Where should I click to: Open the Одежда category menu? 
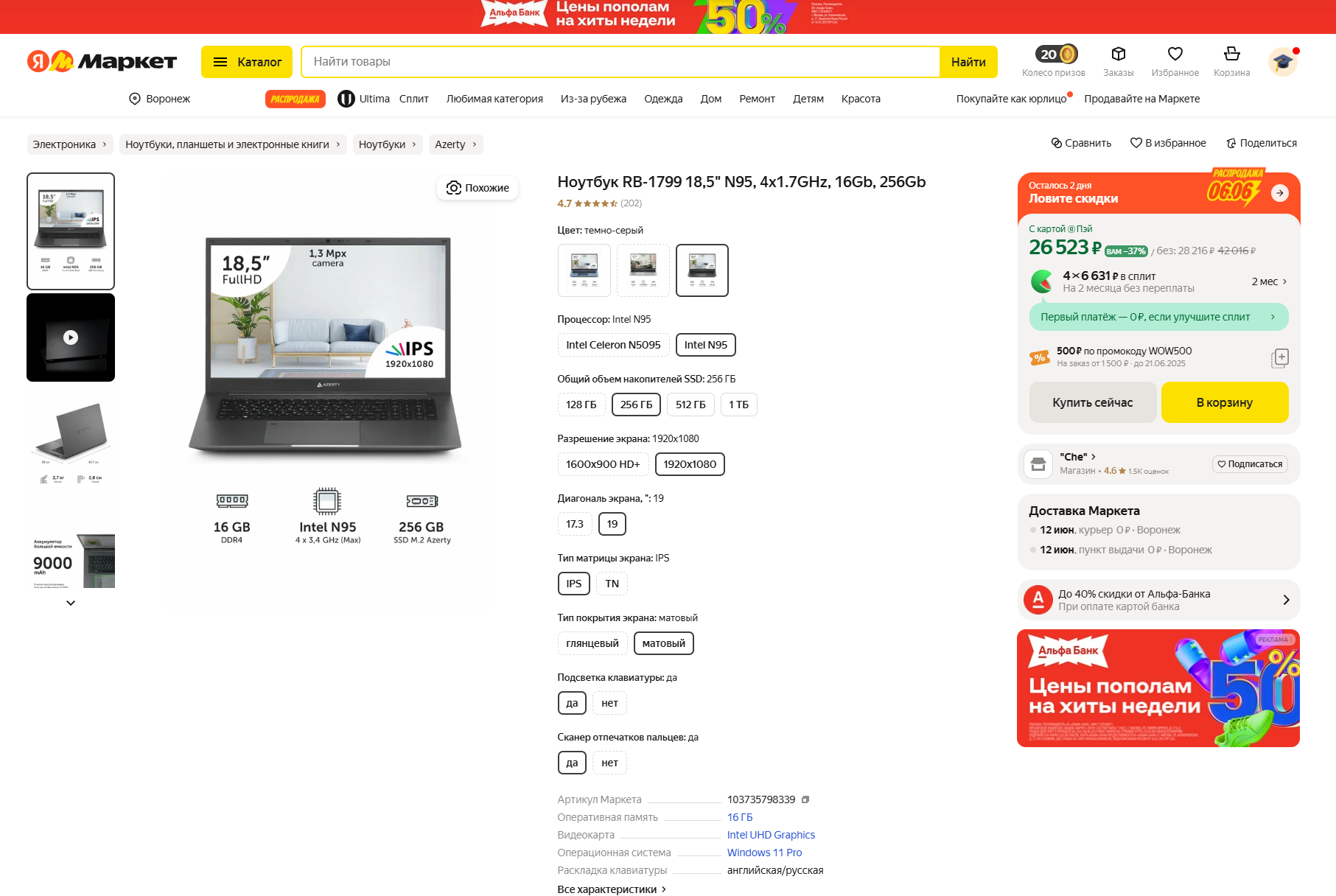coord(663,99)
